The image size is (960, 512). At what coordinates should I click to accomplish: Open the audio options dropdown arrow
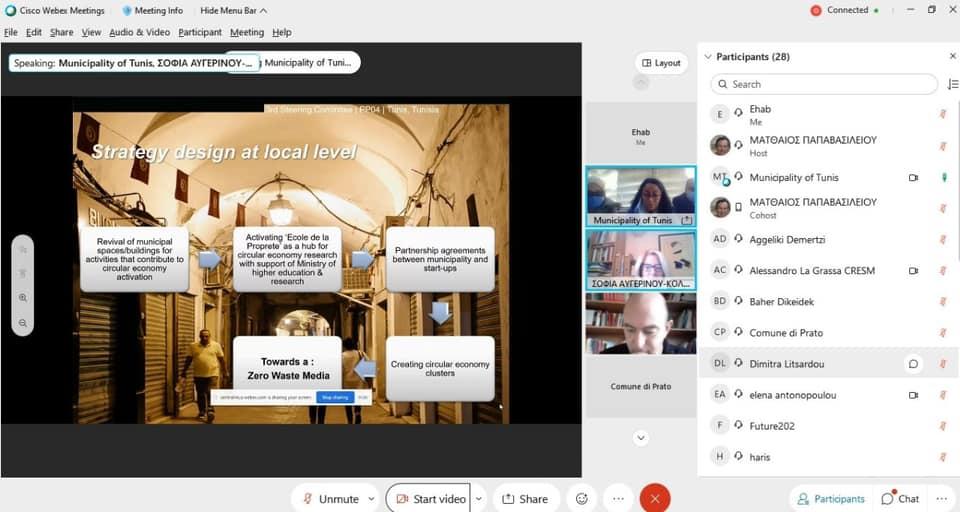click(372, 499)
